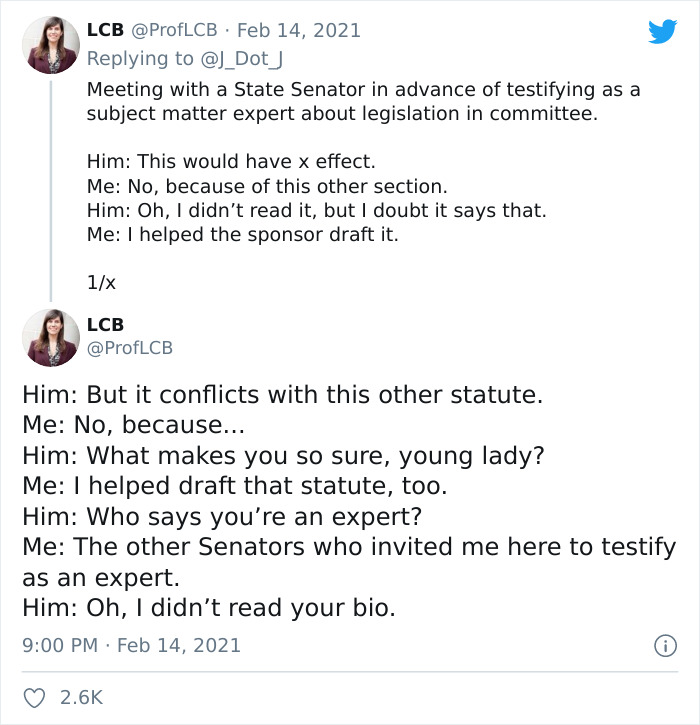Open the info circle icon
This screenshot has height=725, width=700.
(664, 645)
